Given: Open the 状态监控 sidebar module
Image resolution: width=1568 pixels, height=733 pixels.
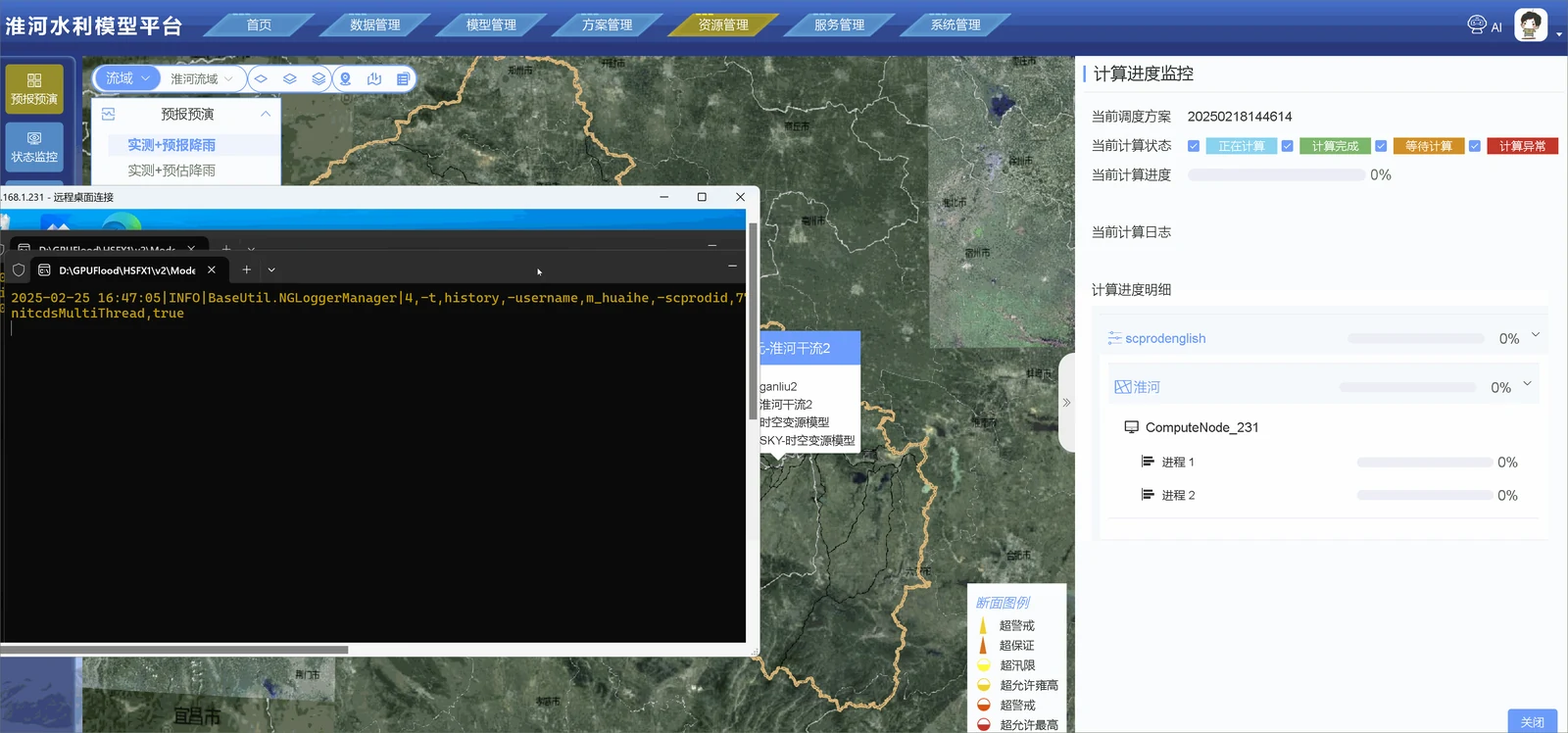Looking at the screenshot, I should [34, 147].
